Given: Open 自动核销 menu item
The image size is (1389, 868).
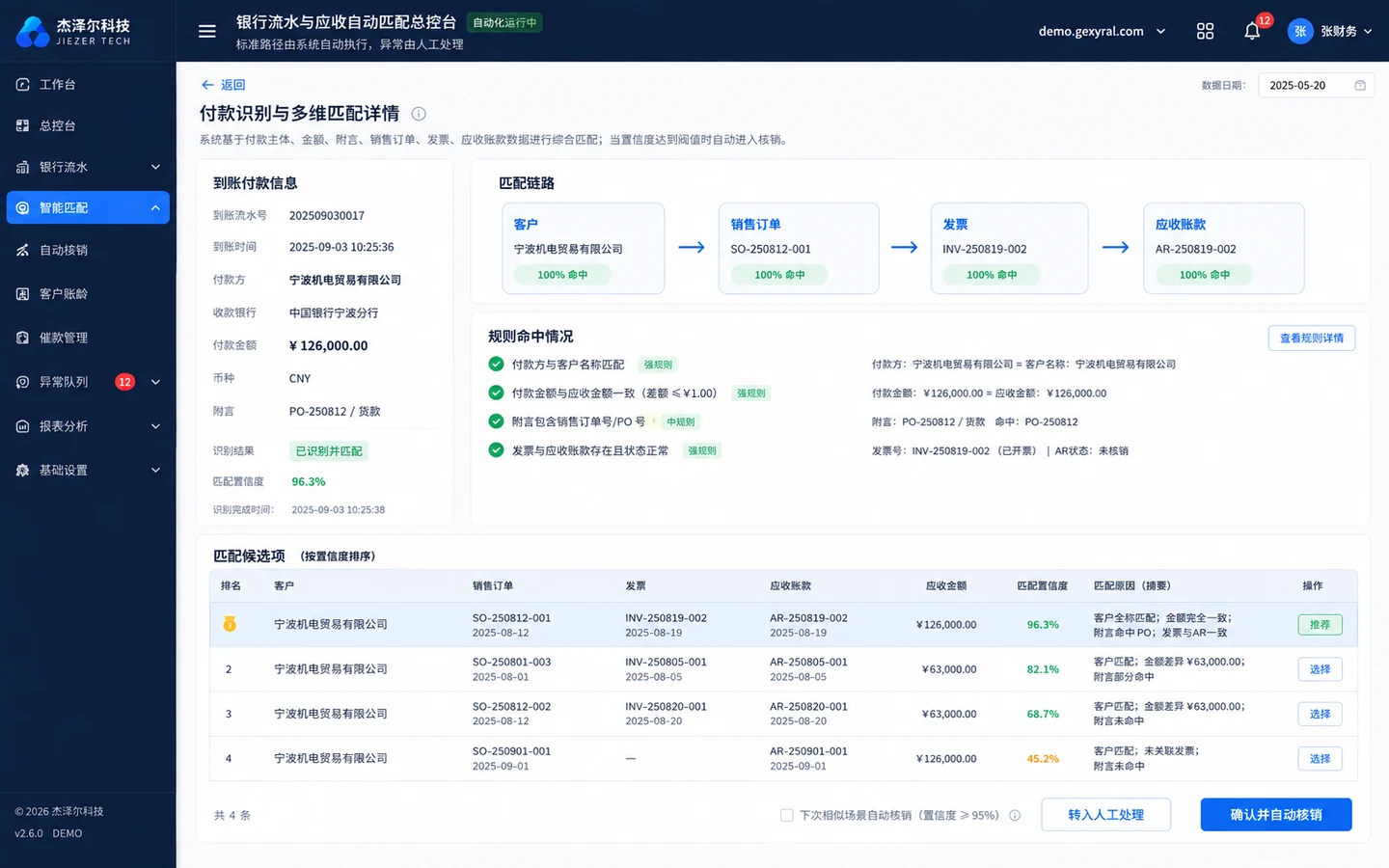Looking at the screenshot, I should coord(88,250).
